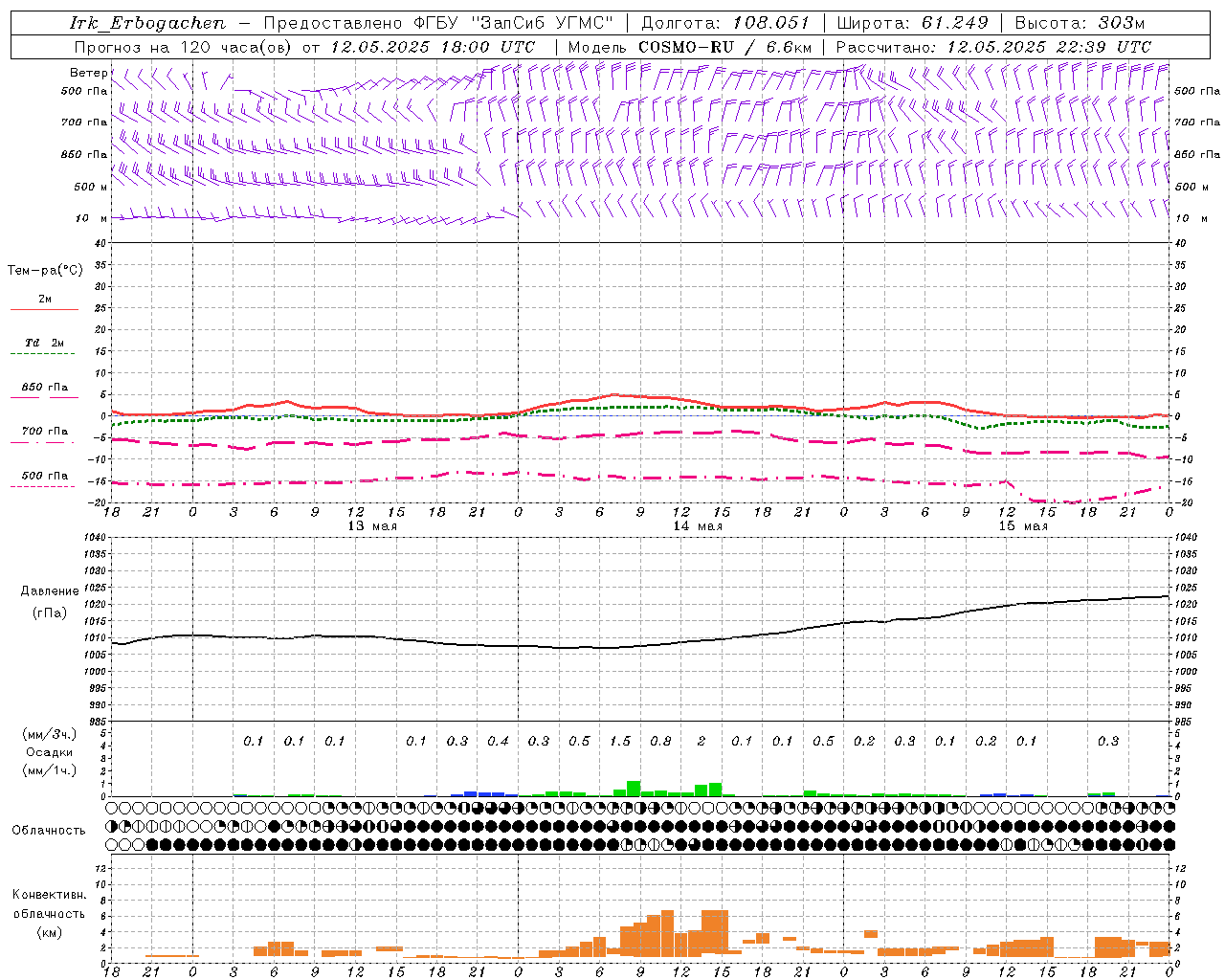The height and width of the screenshot is (980, 1225).
Task: Click the station name Irk_Erbogachen in header
Action: pos(148,23)
